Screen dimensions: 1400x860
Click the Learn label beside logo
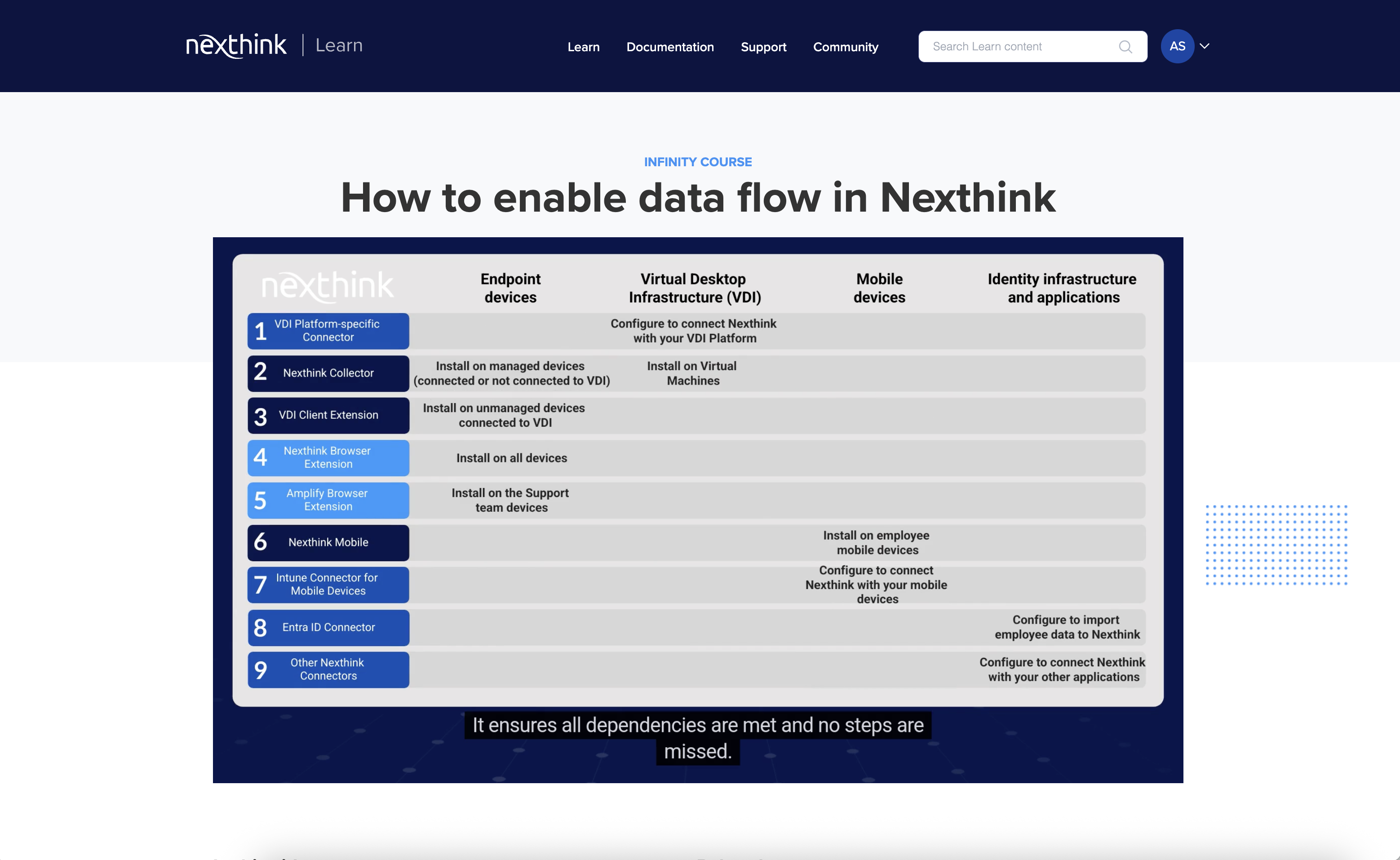(339, 45)
